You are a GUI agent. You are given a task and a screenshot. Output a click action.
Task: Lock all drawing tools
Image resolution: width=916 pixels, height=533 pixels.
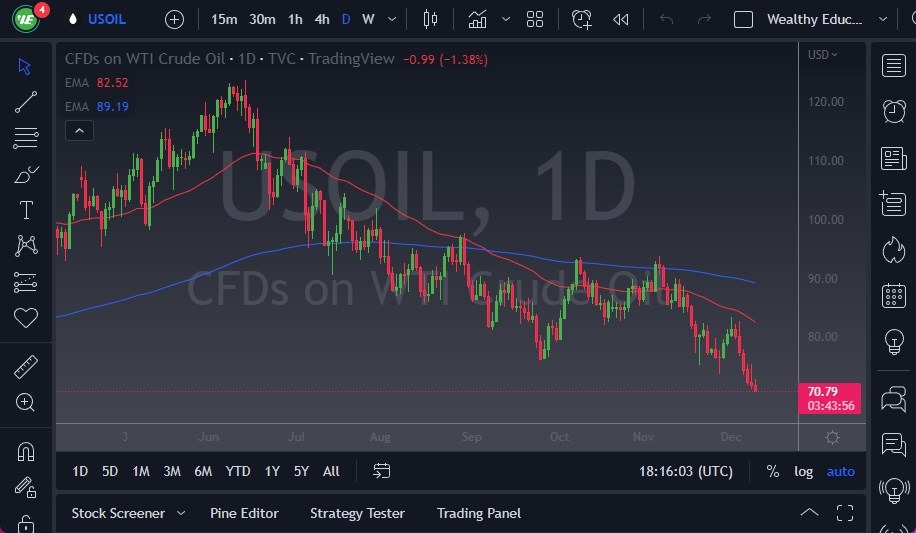(x=26, y=524)
